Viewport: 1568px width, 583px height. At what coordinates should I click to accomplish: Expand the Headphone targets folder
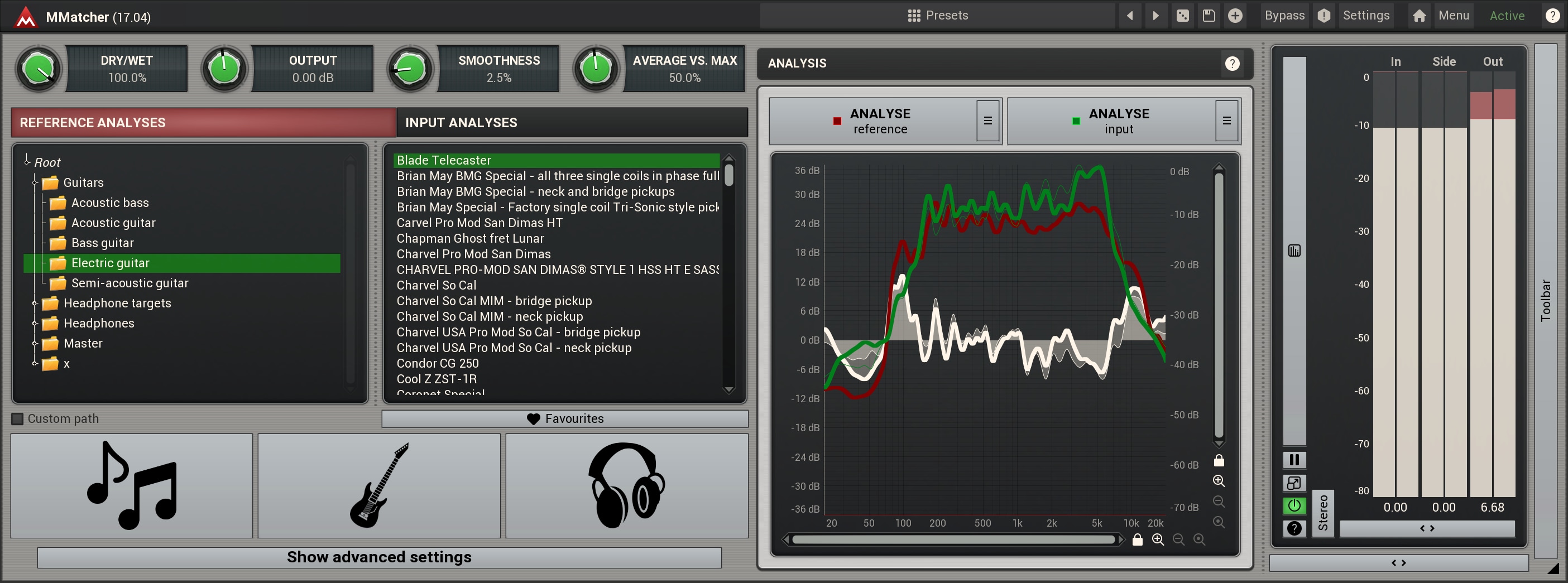[x=35, y=303]
